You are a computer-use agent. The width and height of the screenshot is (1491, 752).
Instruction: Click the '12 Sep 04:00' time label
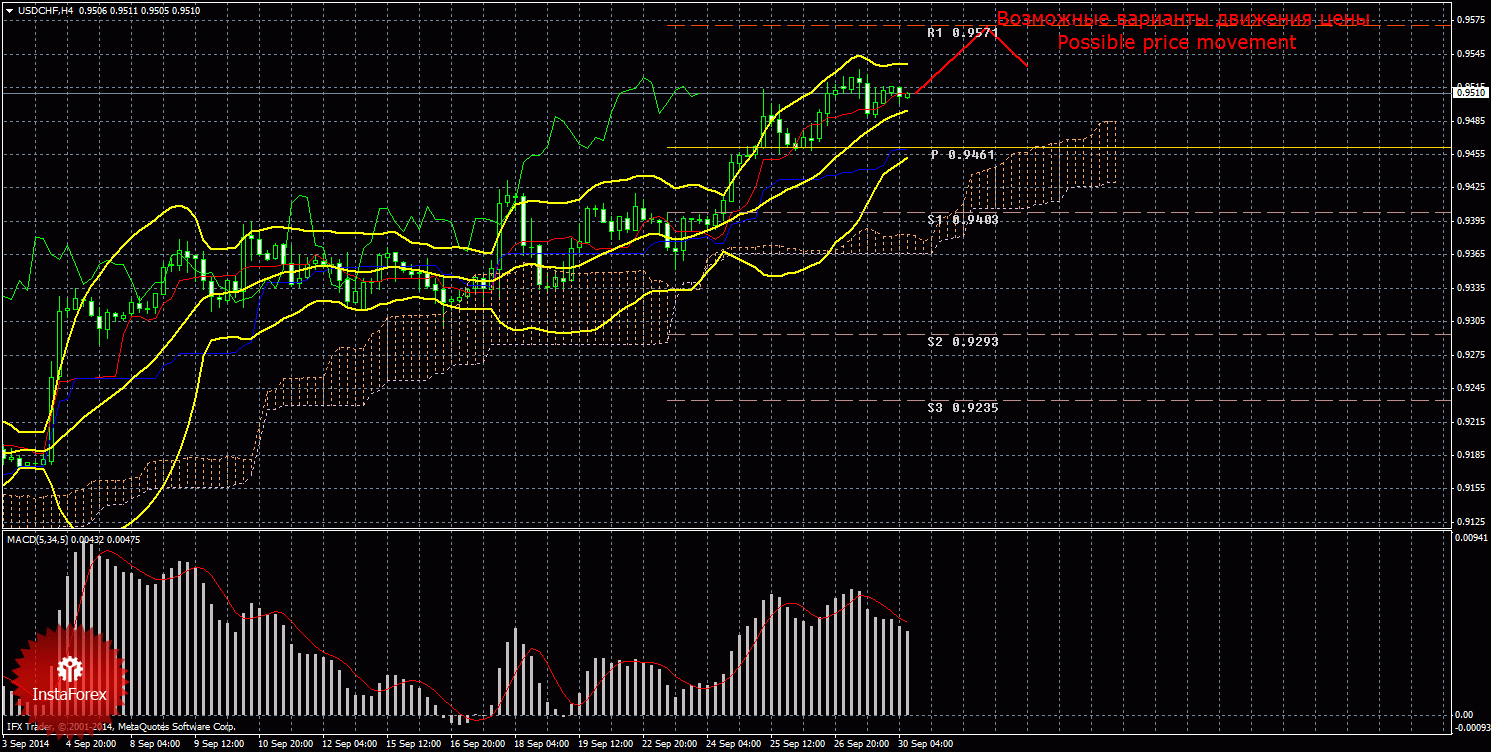(349, 744)
